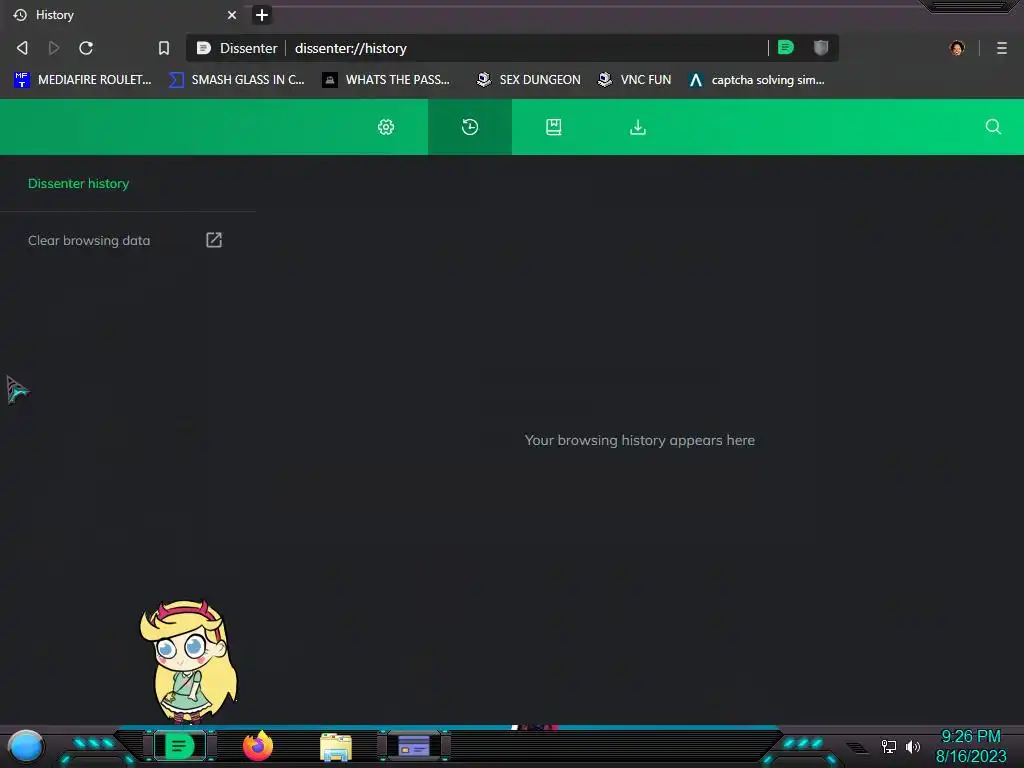Viewport: 1024px width, 768px height.
Task: Open network icon in system tray
Action: coord(889,746)
